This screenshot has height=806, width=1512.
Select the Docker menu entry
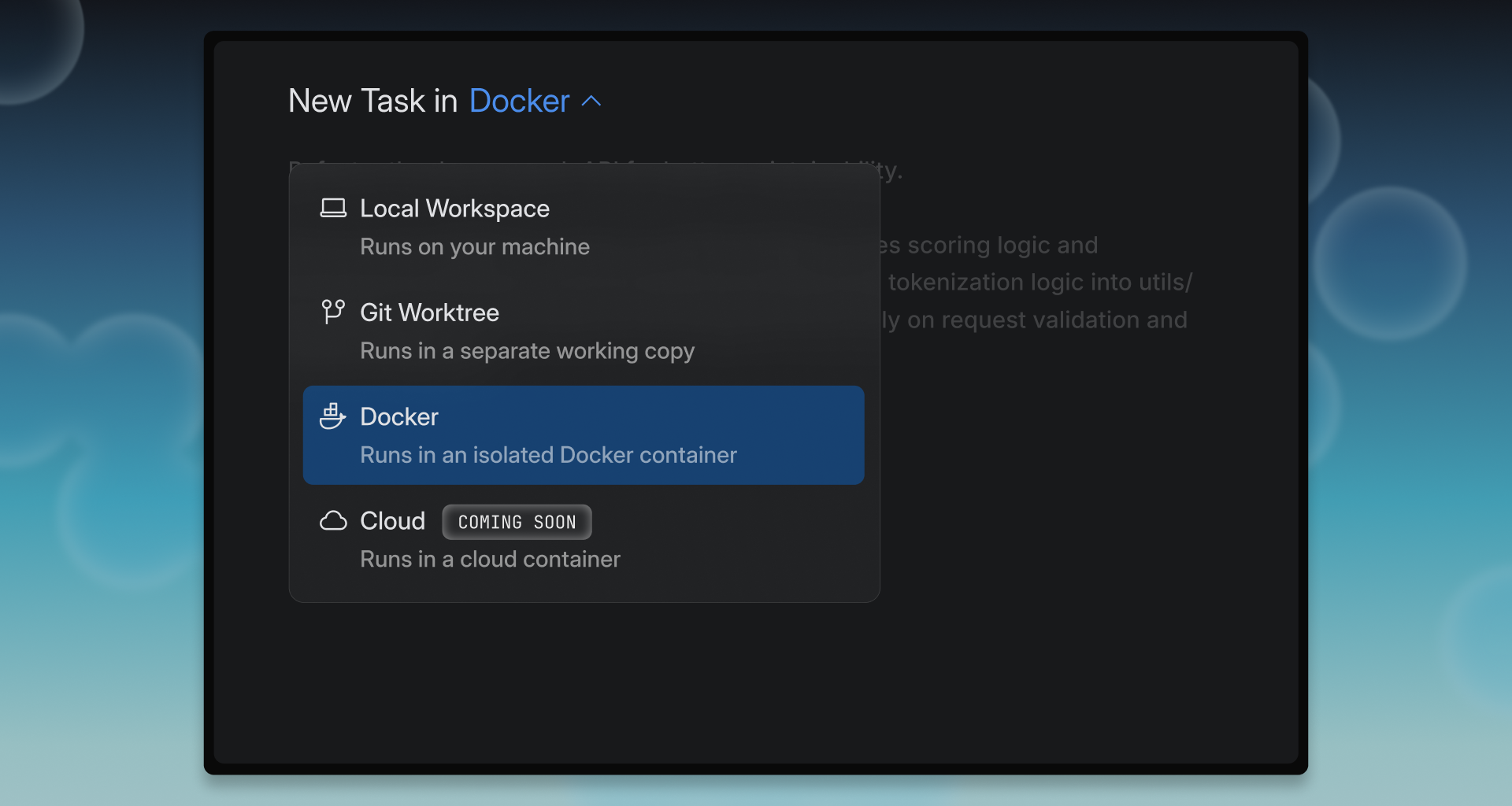[x=584, y=434]
